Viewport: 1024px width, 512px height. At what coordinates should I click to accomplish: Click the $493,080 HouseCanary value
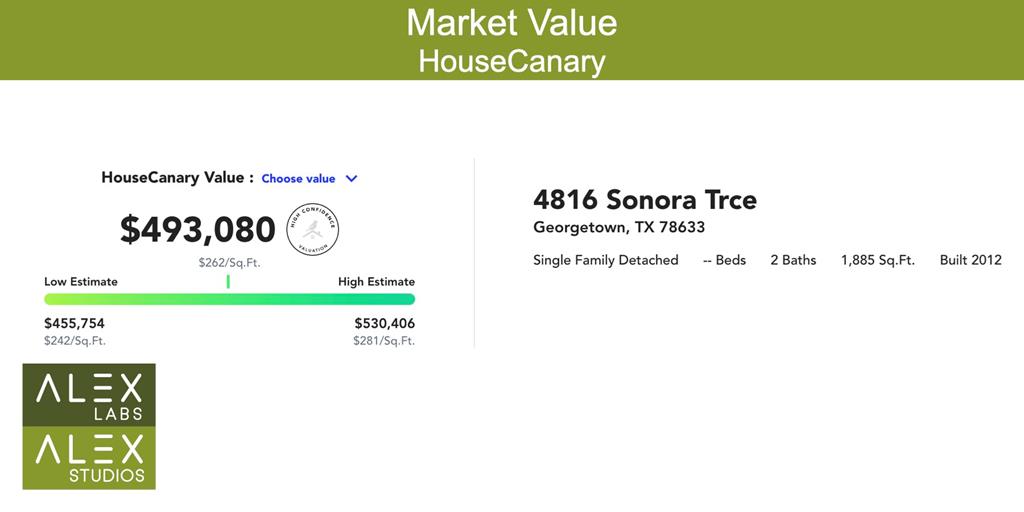[197, 229]
